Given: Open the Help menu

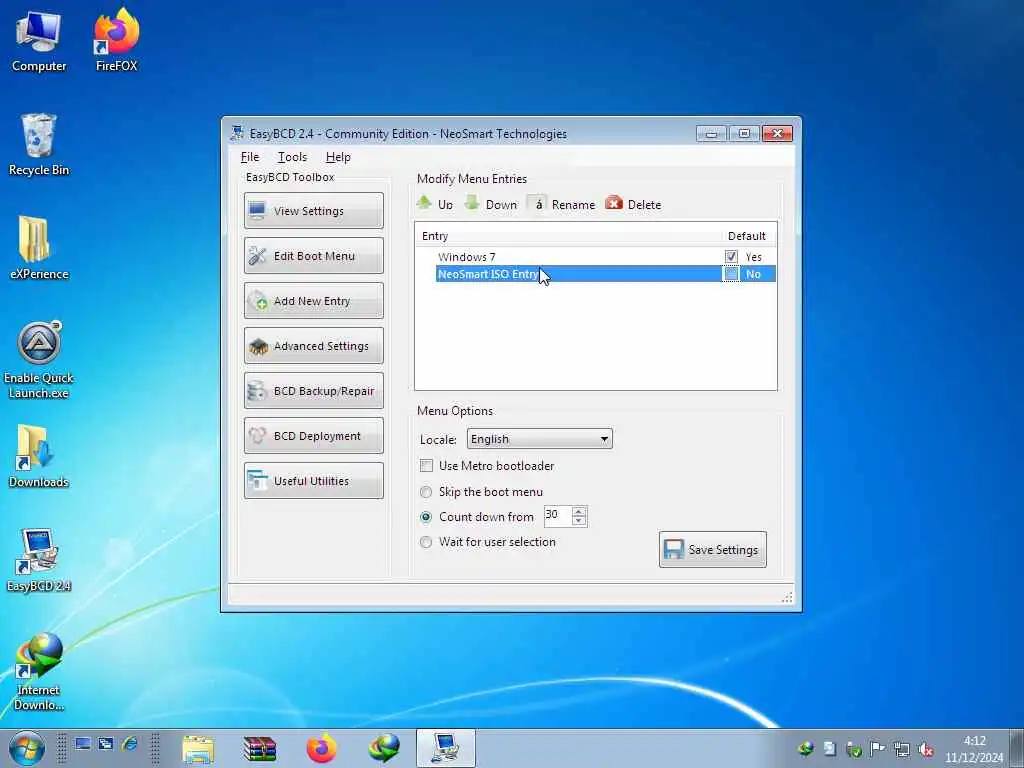Looking at the screenshot, I should coord(338,157).
